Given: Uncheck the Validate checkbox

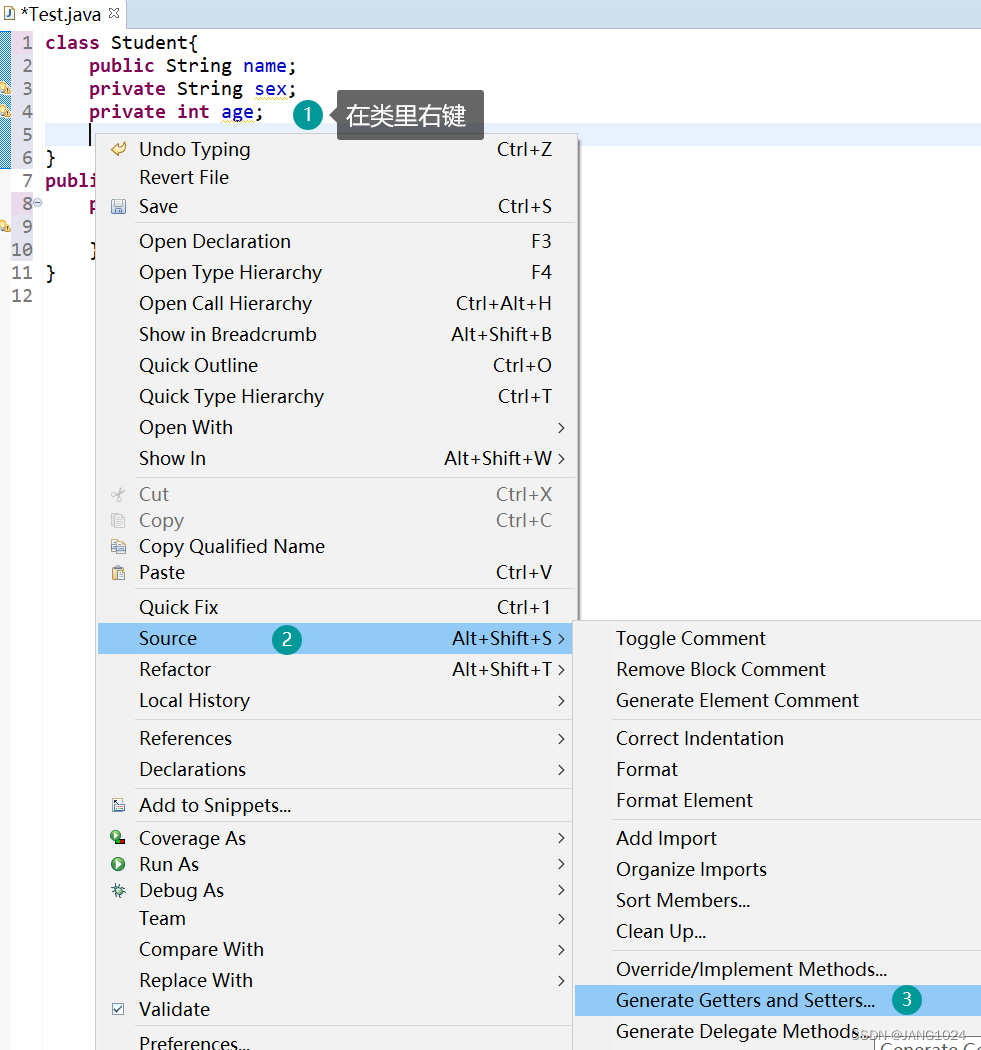Looking at the screenshot, I should (x=120, y=1009).
